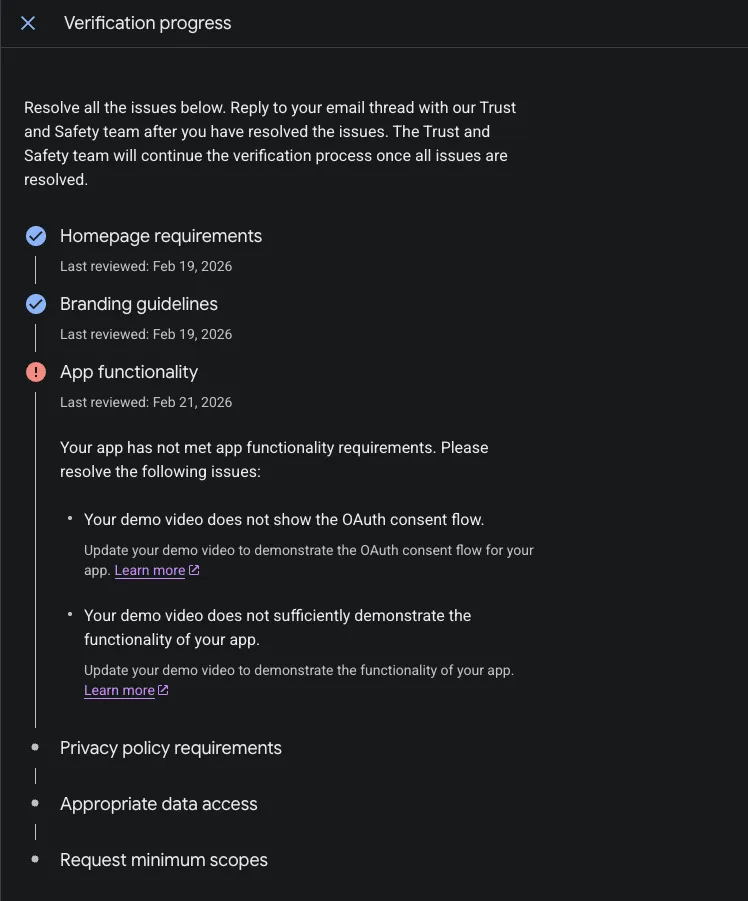
Task: Click the App functionality error icon
Action: tap(36, 372)
